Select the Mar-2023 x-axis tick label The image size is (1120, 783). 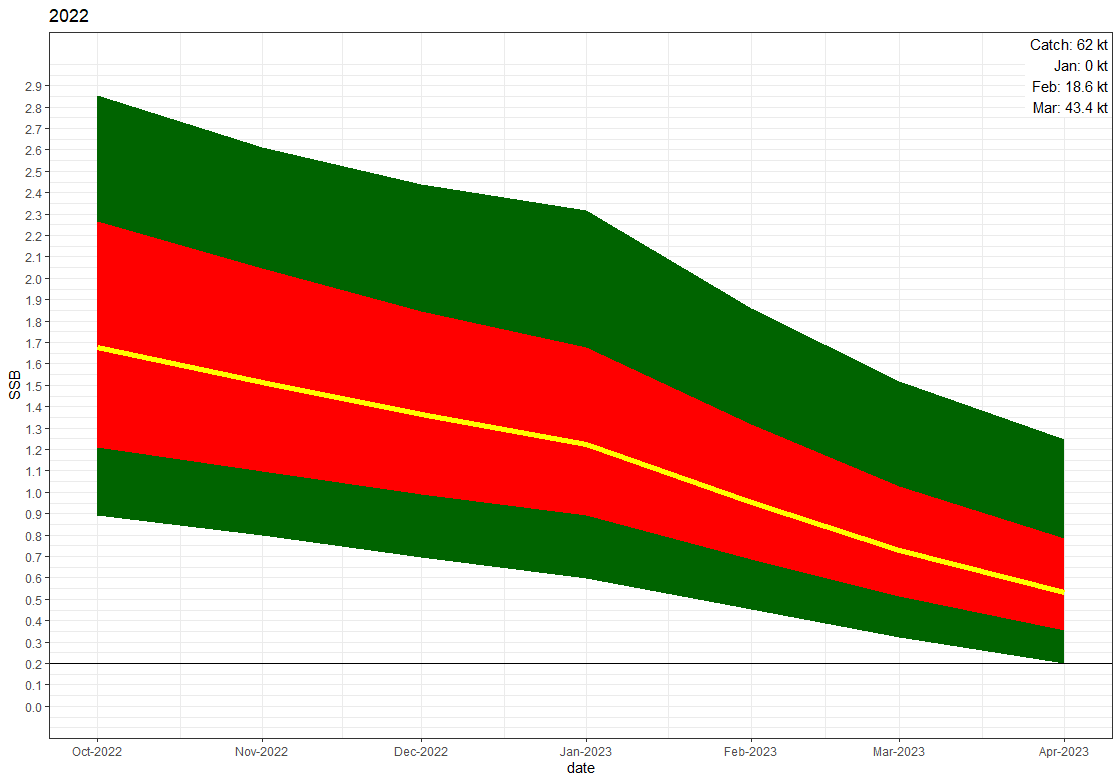(x=899, y=752)
